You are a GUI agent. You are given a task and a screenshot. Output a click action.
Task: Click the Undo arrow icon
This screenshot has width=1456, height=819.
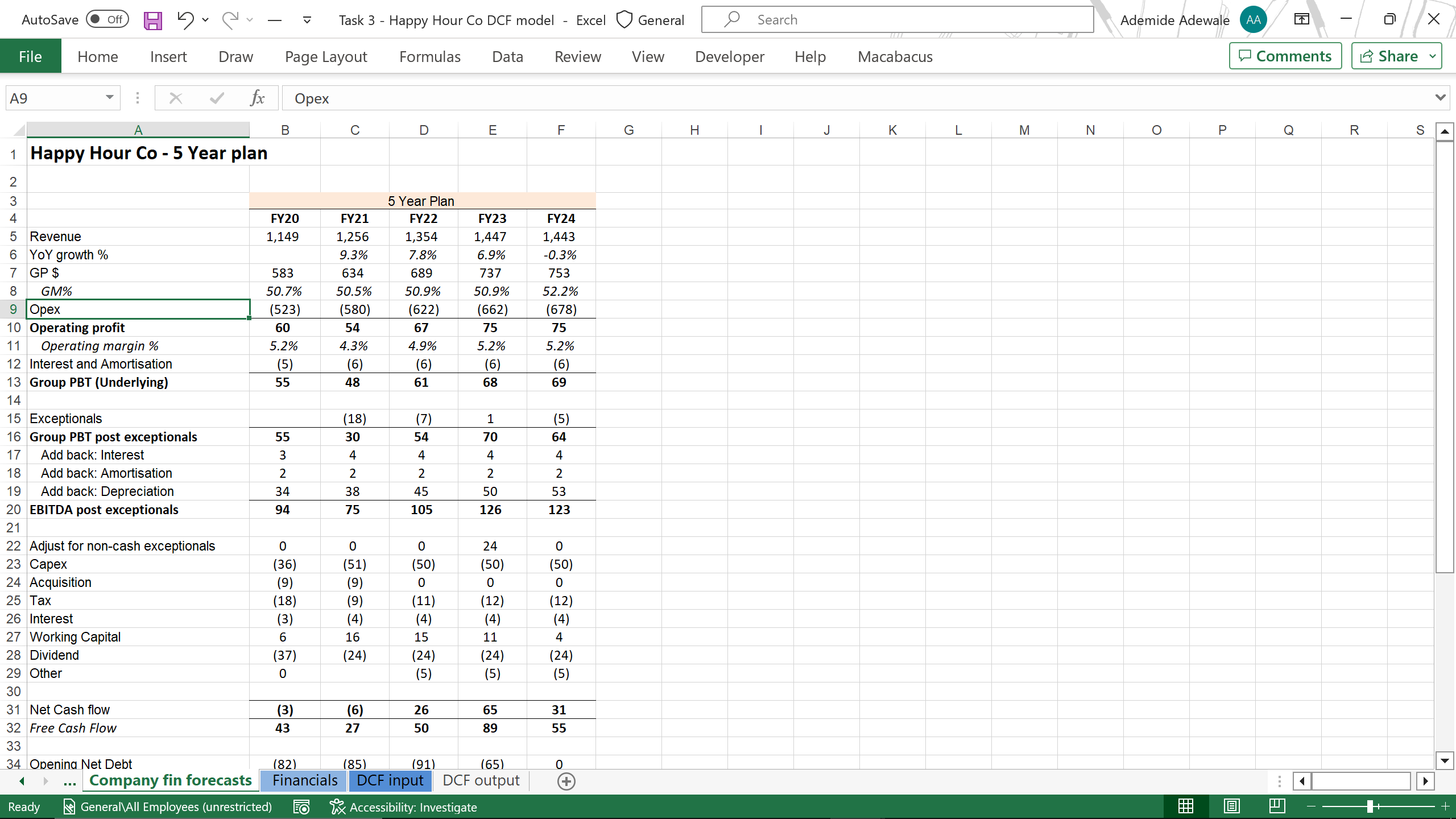pos(185,20)
